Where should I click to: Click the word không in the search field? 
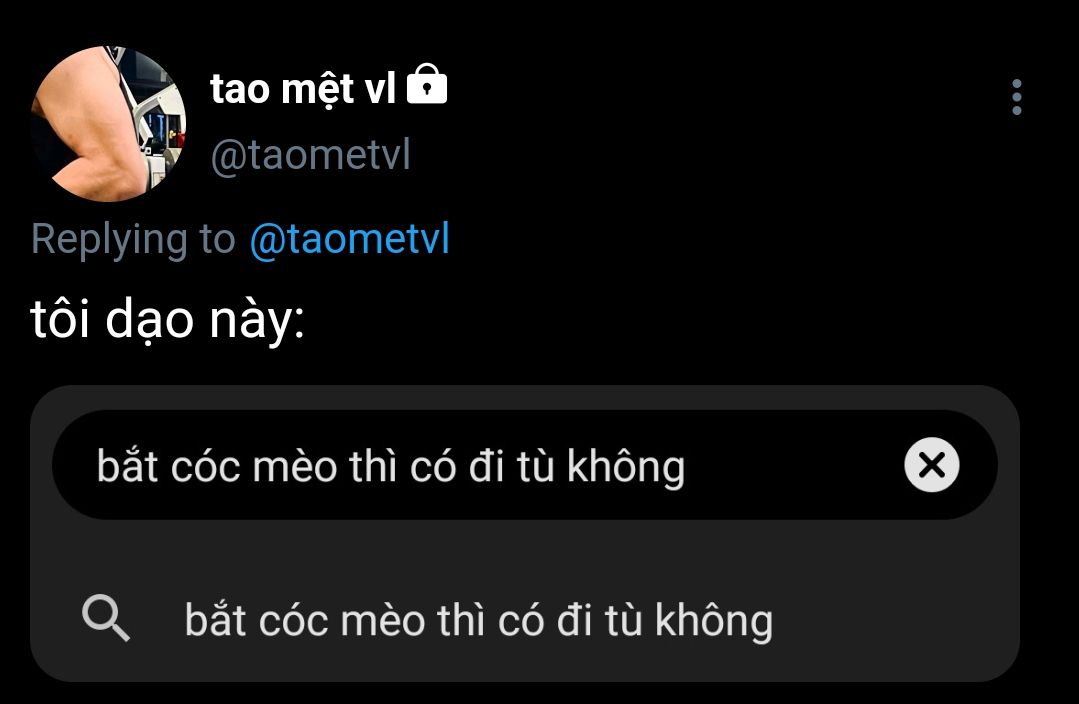626,467
